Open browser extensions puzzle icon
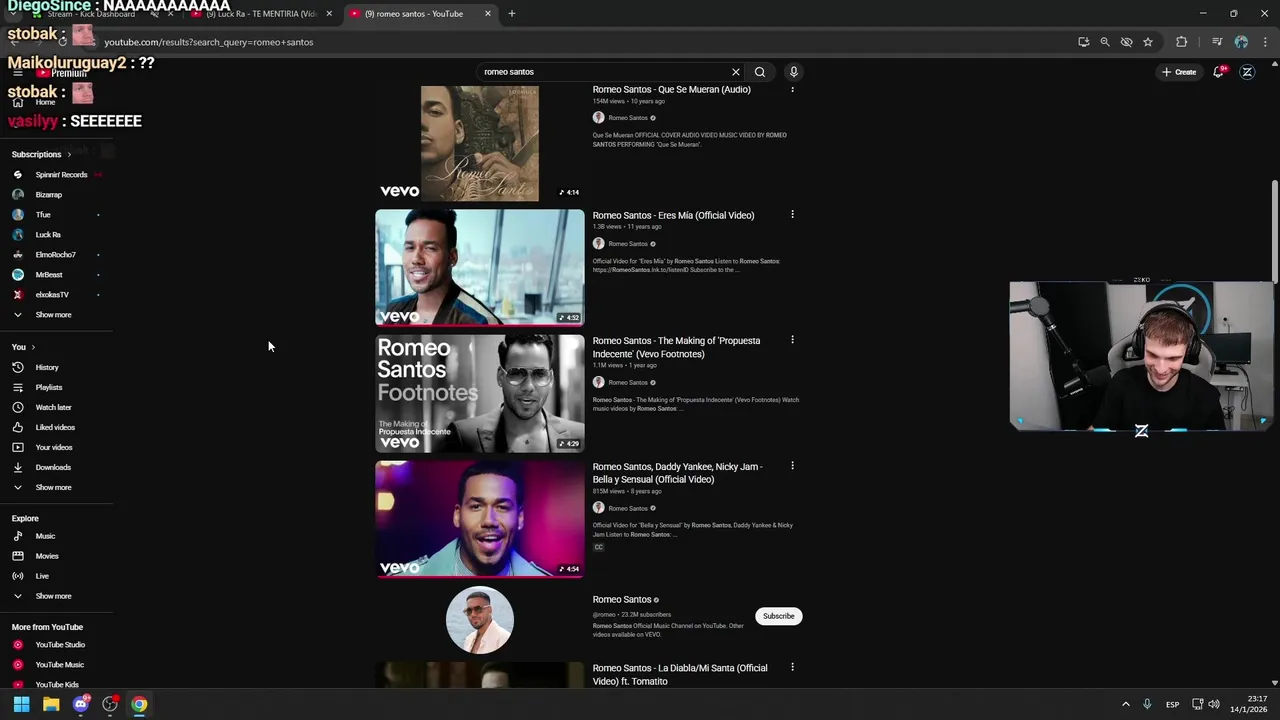The image size is (1280, 720). click(x=1182, y=42)
